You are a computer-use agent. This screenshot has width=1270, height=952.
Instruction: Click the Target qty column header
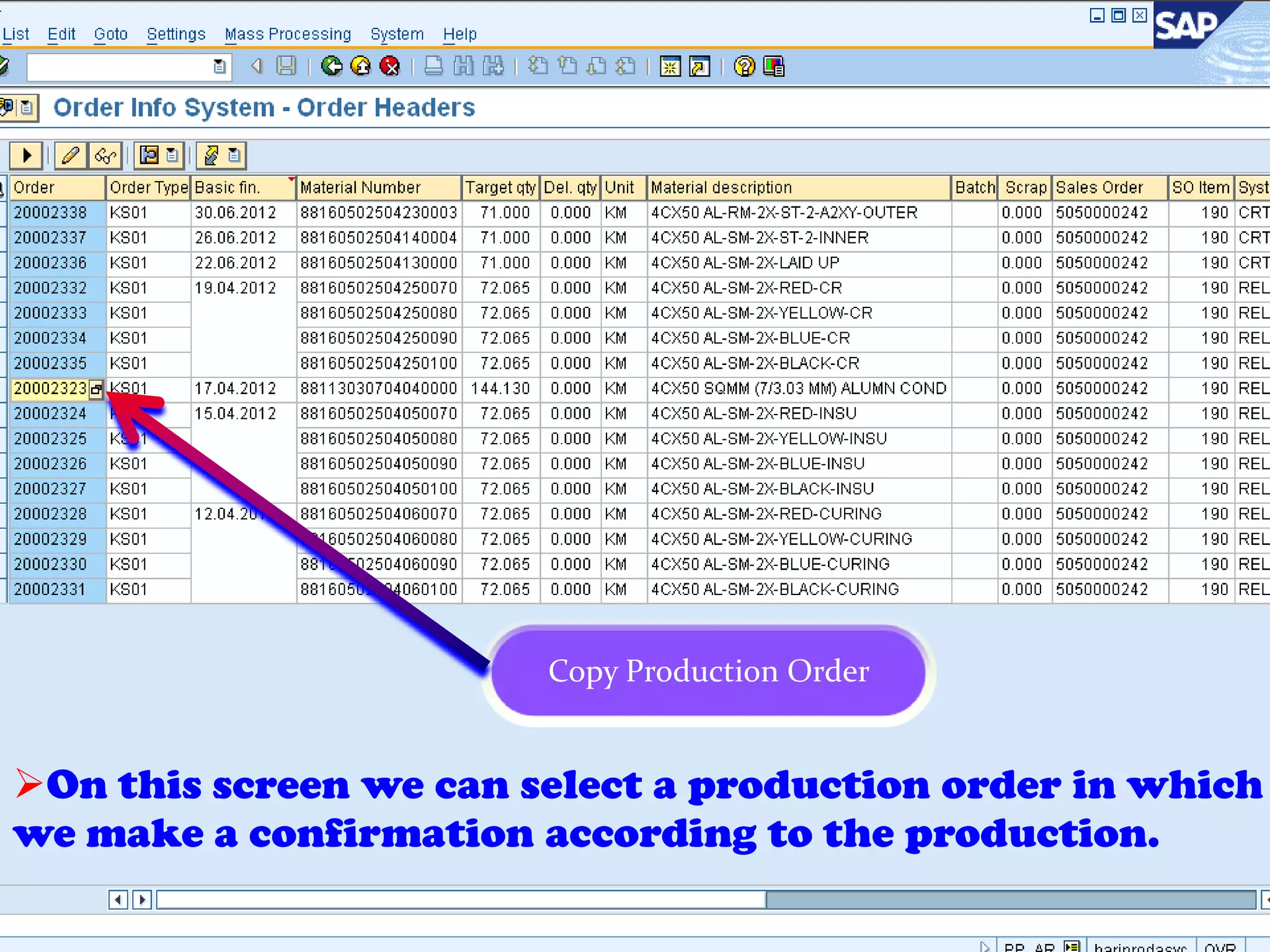coord(500,188)
